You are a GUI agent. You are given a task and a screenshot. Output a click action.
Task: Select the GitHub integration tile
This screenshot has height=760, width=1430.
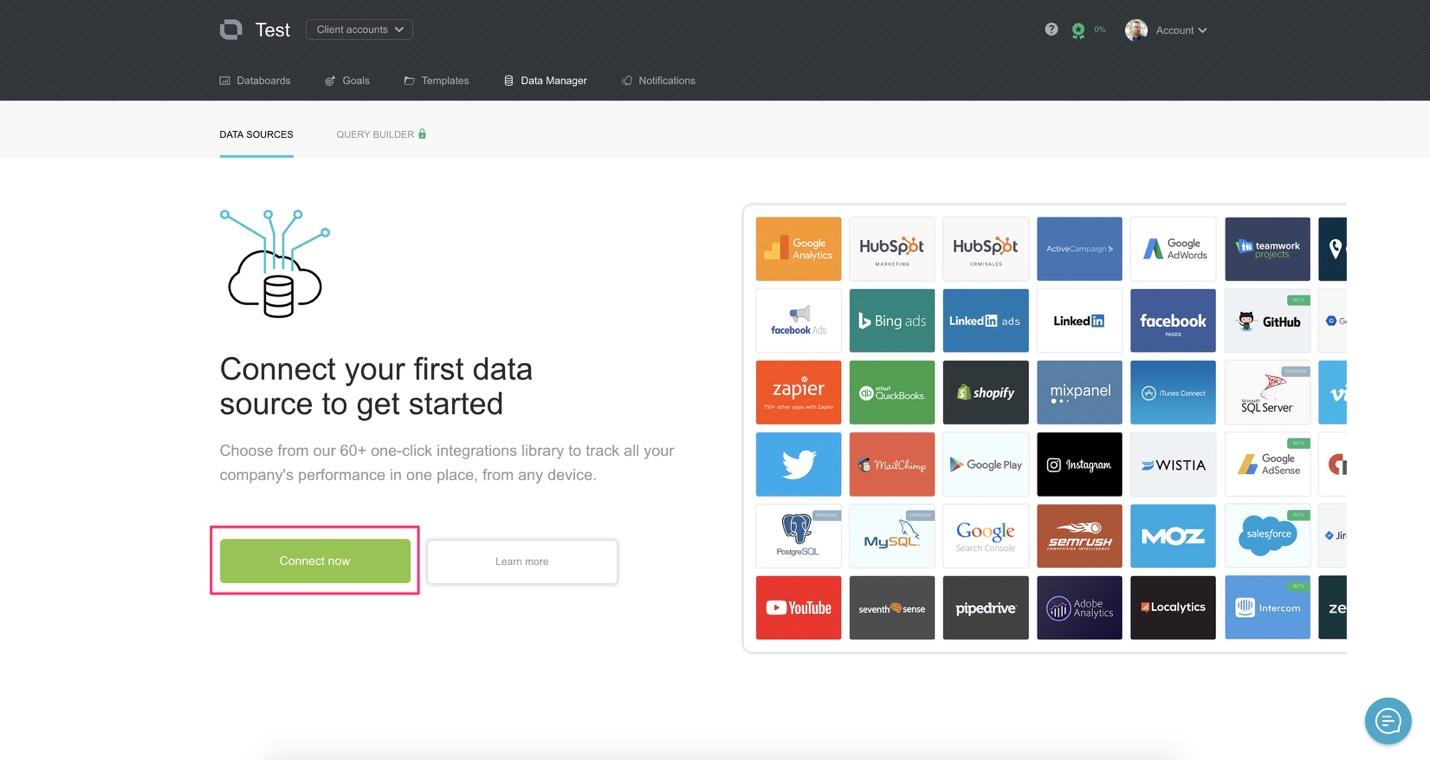coord(1267,321)
